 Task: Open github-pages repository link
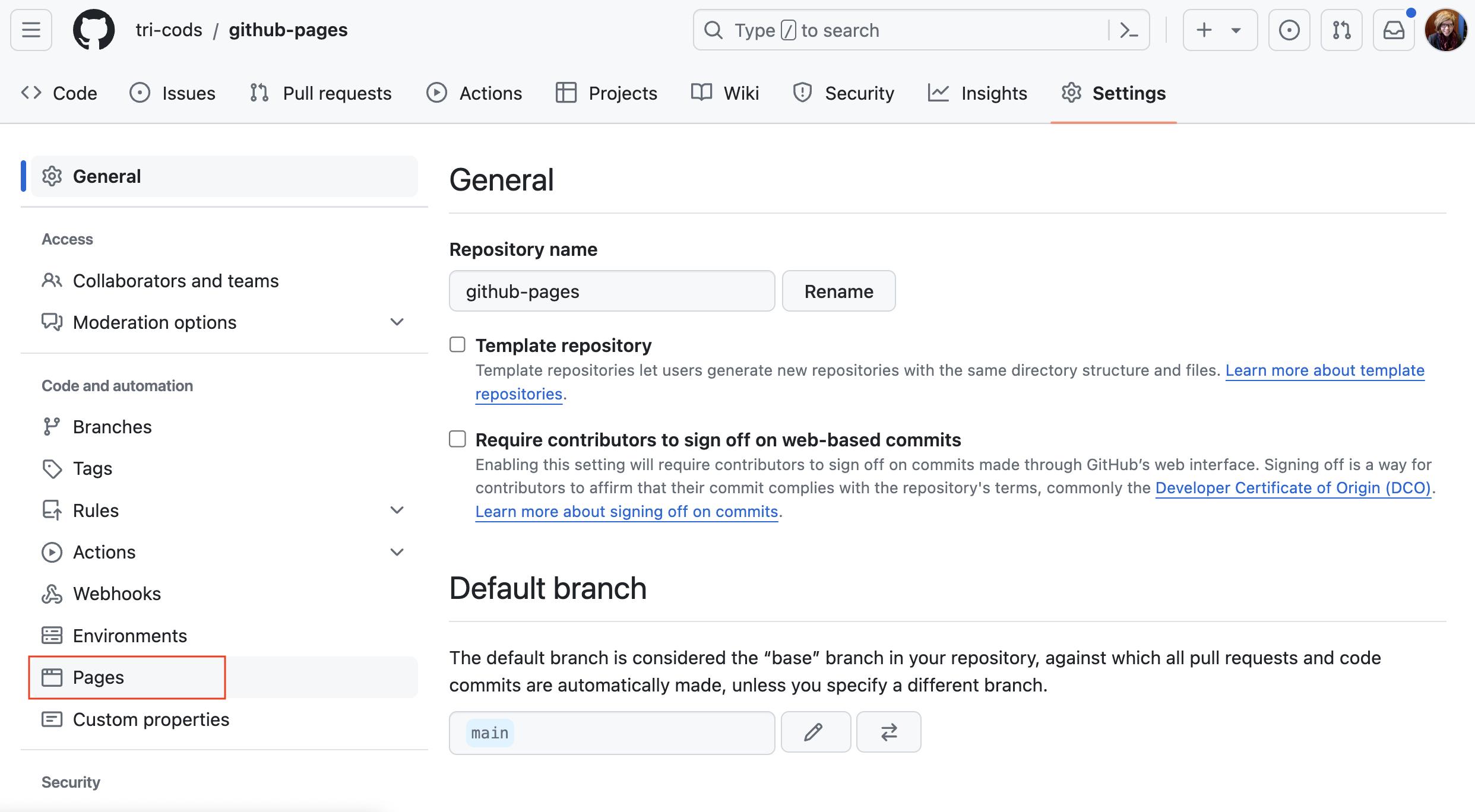pos(288,30)
